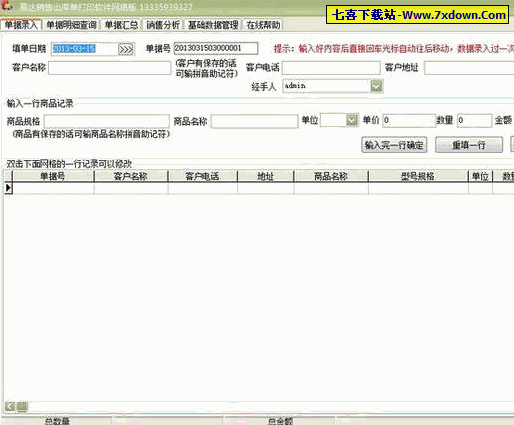Click the 数量 value field
The image size is (514, 425).
(x=474, y=121)
